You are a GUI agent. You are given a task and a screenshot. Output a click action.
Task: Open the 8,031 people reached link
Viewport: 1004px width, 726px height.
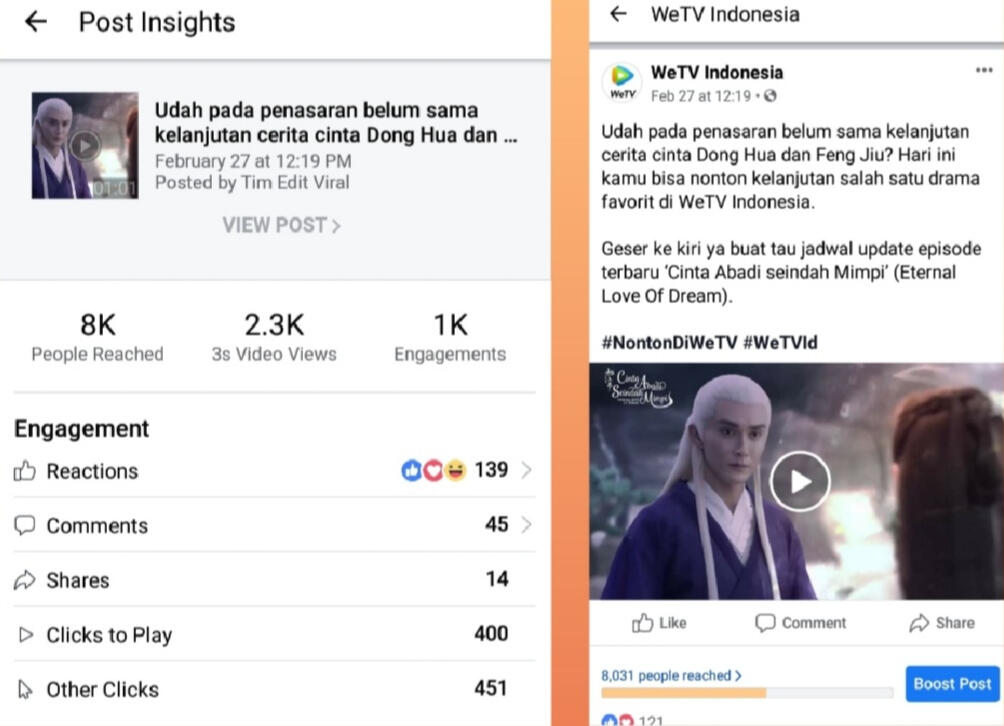(671, 675)
